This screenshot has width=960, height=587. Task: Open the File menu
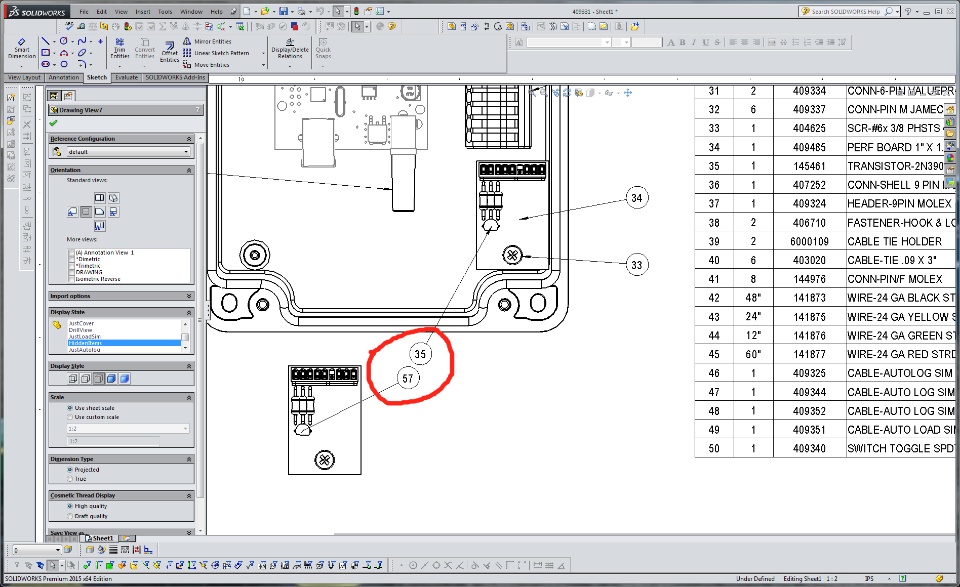(x=84, y=12)
